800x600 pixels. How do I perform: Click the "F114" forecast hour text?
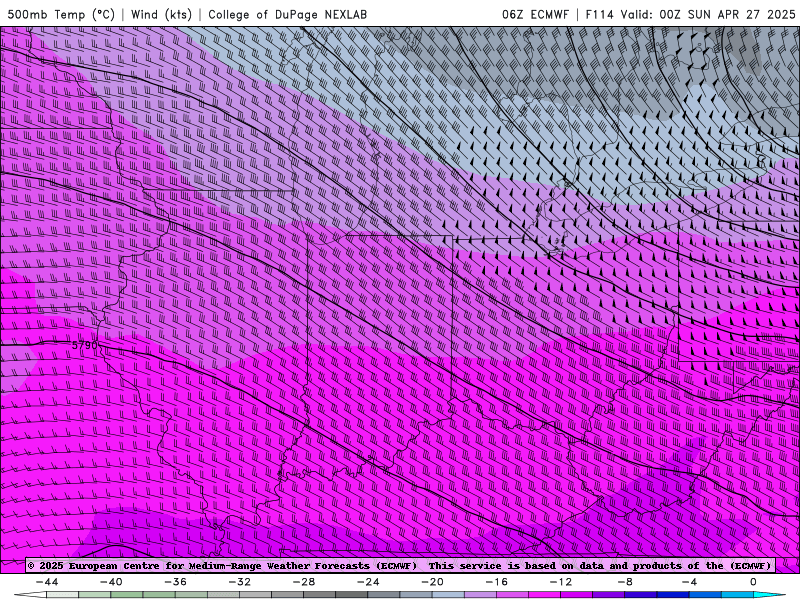[x=599, y=15]
